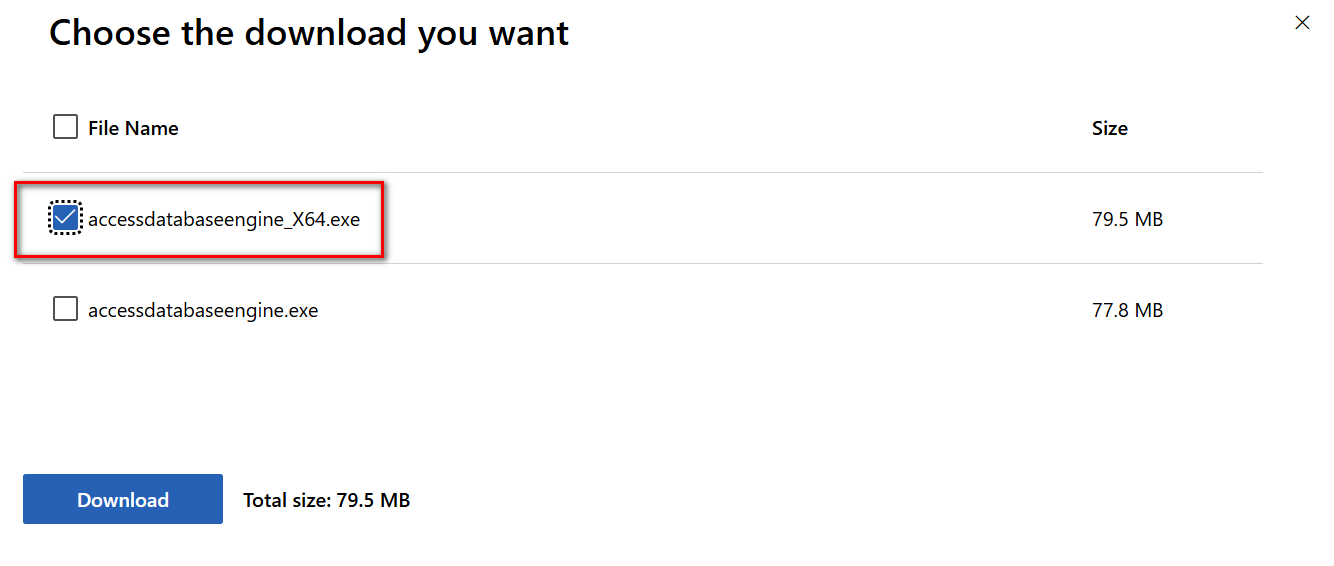Image resolution: width=1334 pixels, height=566 pixels.
Task: Check the accessdatabaseengine.exe checkbox
Action: pyautogui.click(x=65, y=310)
